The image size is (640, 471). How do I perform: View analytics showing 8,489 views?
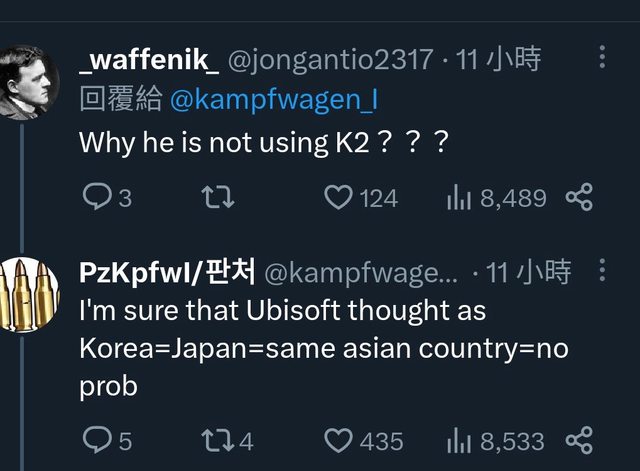458,198
